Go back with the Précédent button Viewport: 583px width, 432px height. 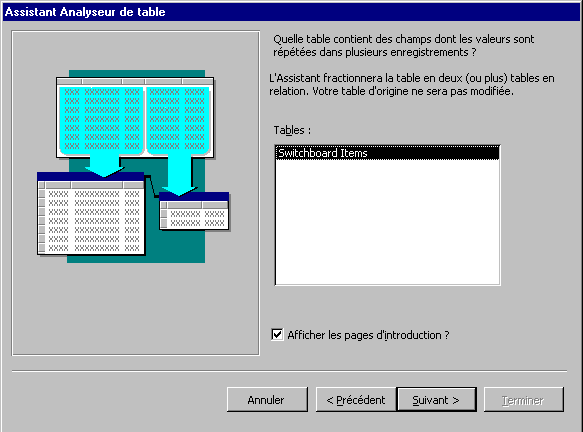pos(356,400)
